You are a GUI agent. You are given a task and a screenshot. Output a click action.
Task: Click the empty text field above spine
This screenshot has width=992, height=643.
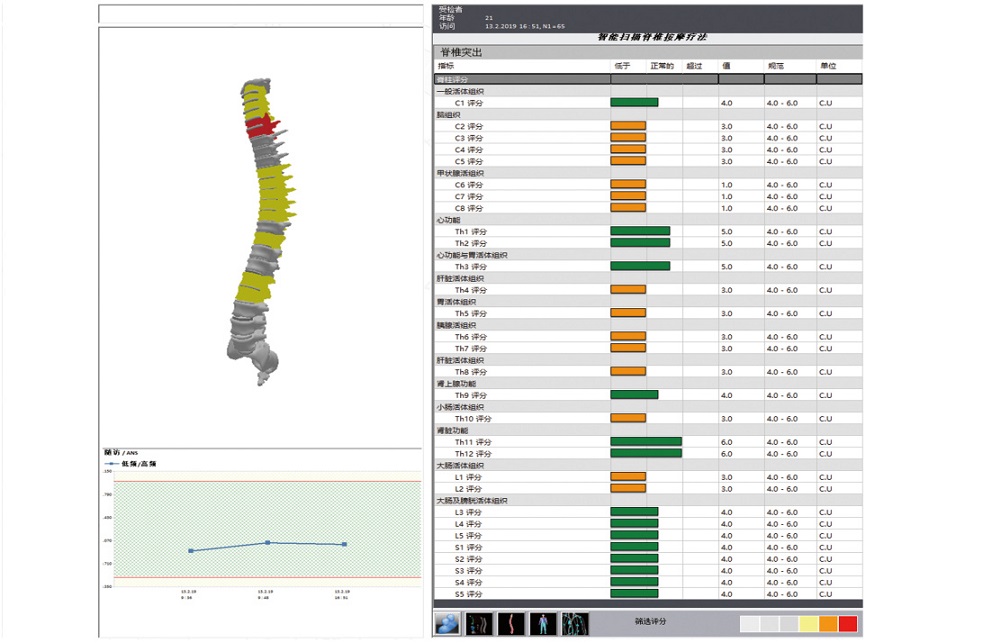pos(260,15)
